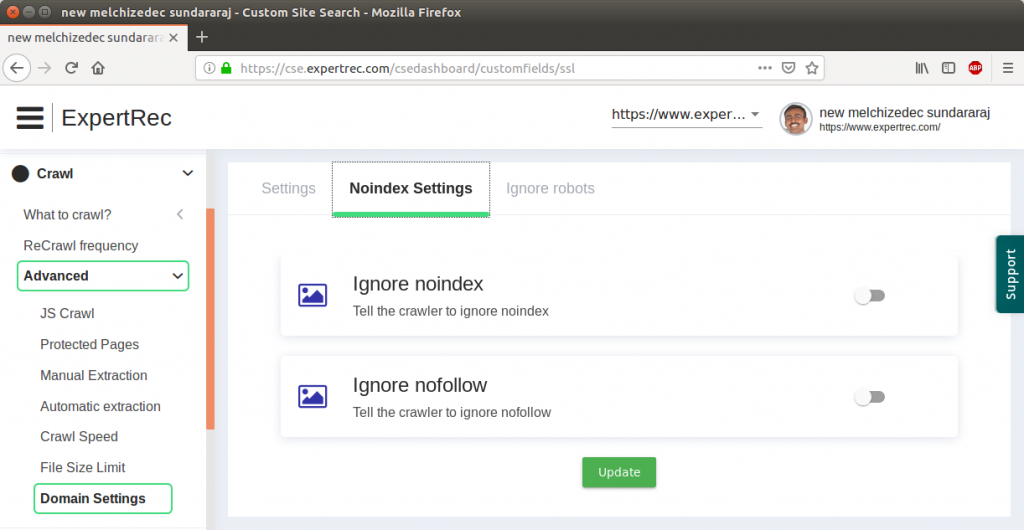
Task: Open the site selector dropdown
Action: pyautogui.click(x=686, y=114)
